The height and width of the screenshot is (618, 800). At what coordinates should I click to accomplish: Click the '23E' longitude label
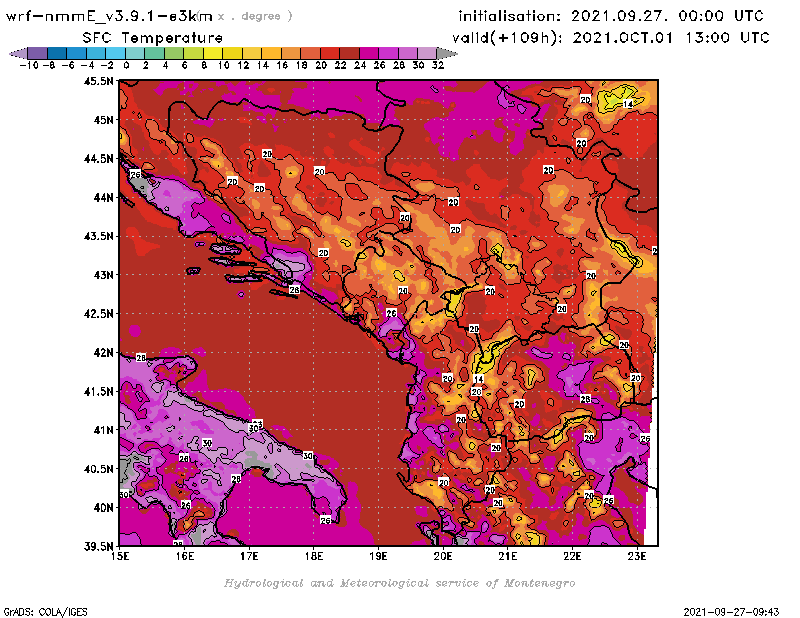637,556
